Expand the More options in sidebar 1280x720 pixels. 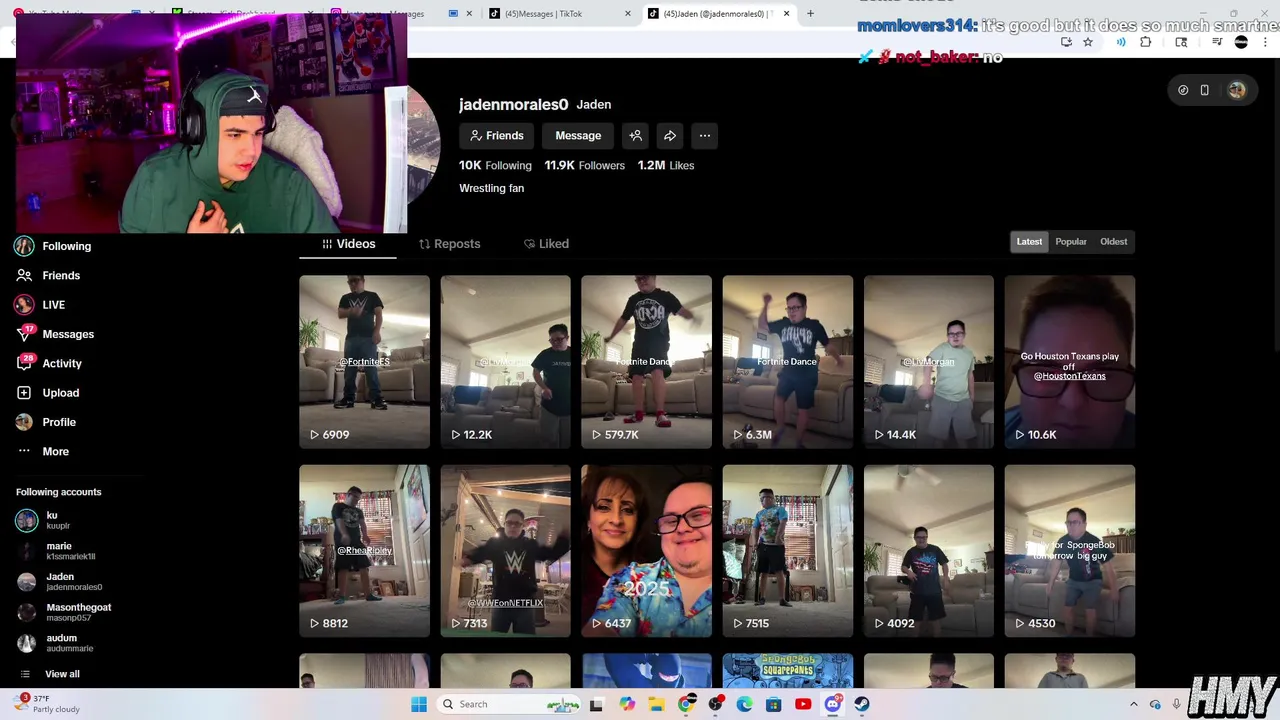click(43, 451)
